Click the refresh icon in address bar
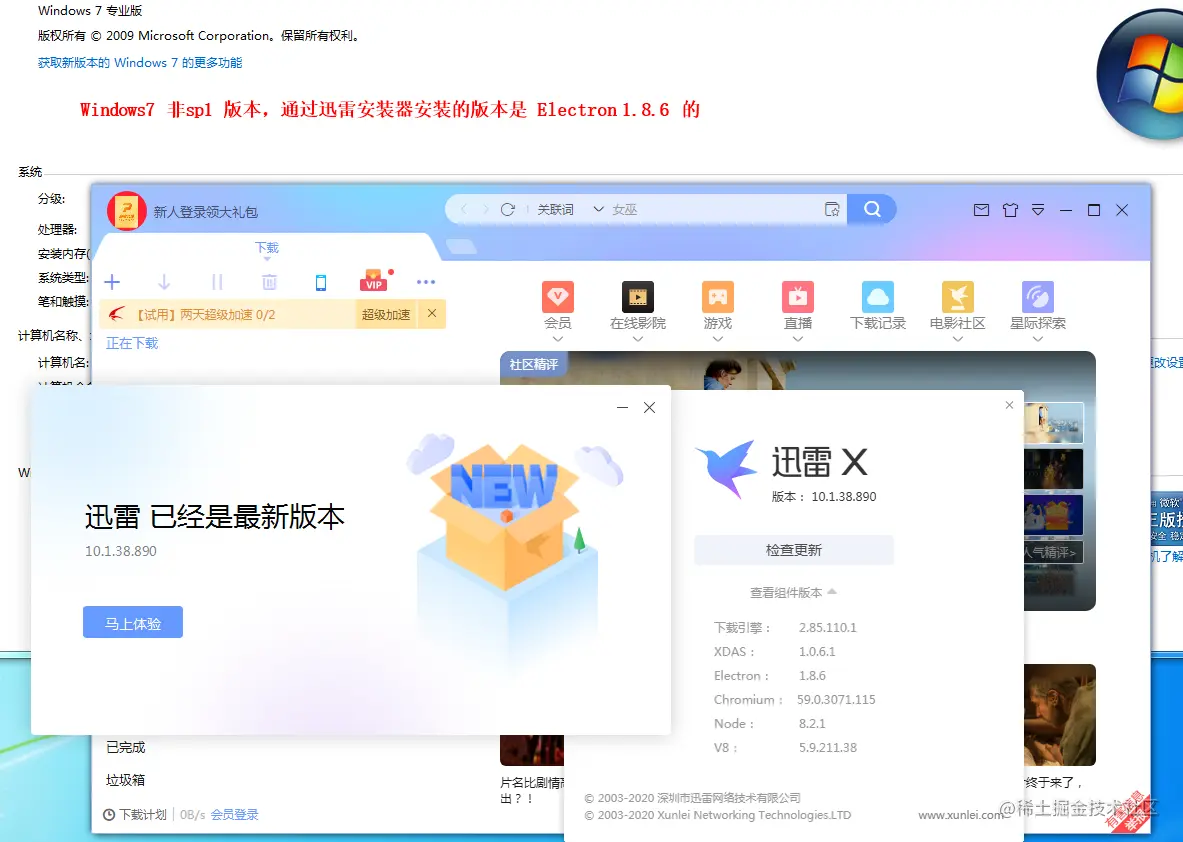The image size is (1183, 842). [508, 210]
